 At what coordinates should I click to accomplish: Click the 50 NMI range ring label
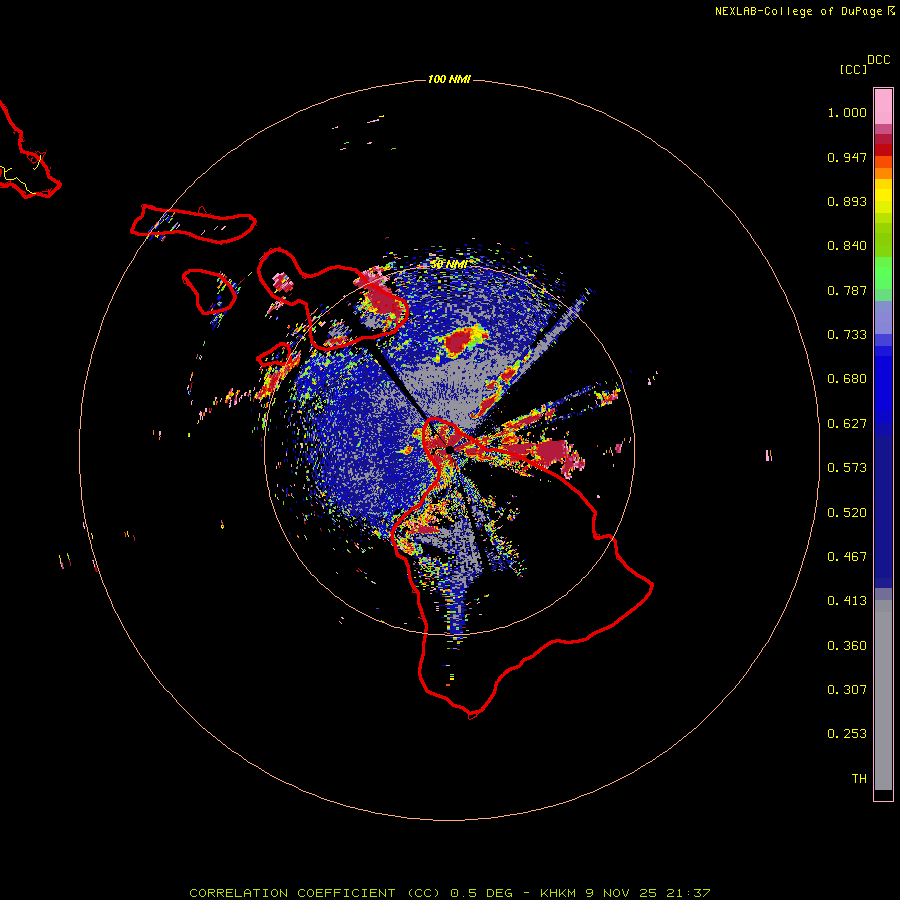point(448,264)
